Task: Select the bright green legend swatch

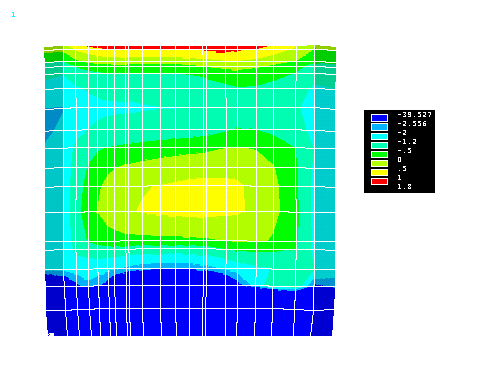Action: click(x=379, y=154)
